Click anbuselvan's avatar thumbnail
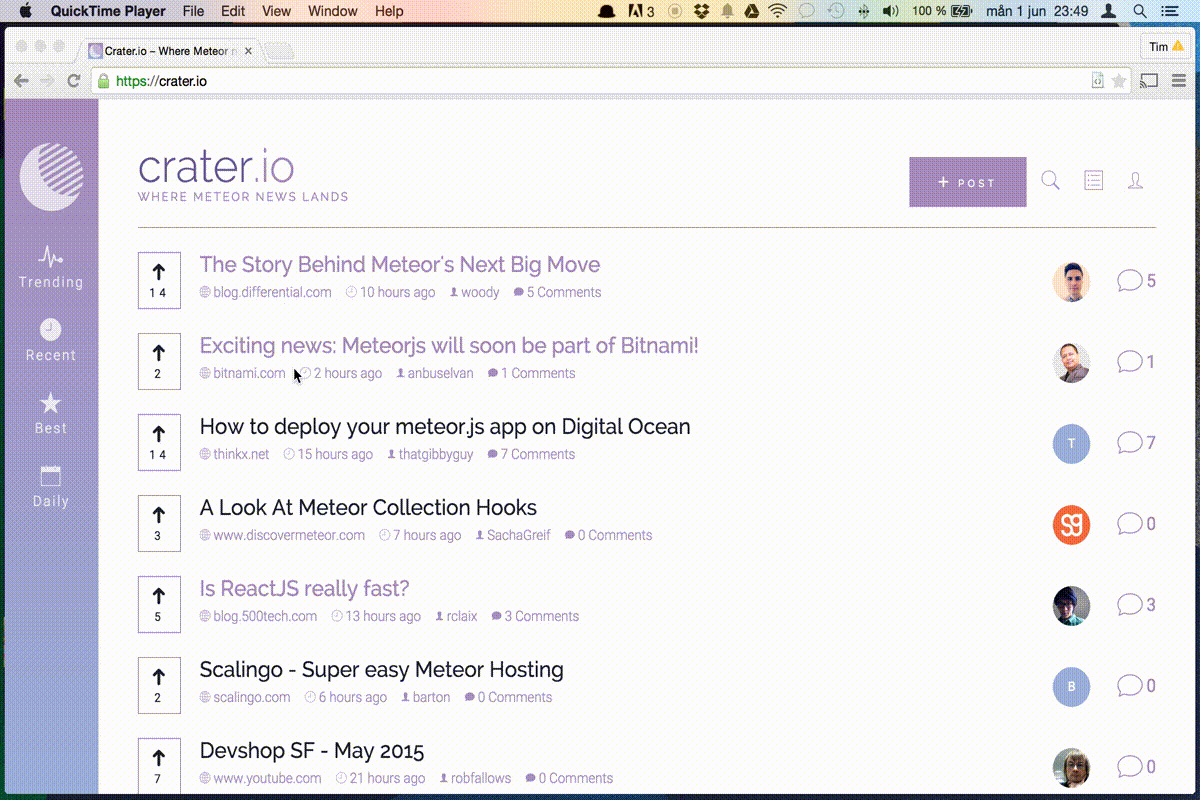The height and width of the screenshot is (800, 1200). [1071, 362]
